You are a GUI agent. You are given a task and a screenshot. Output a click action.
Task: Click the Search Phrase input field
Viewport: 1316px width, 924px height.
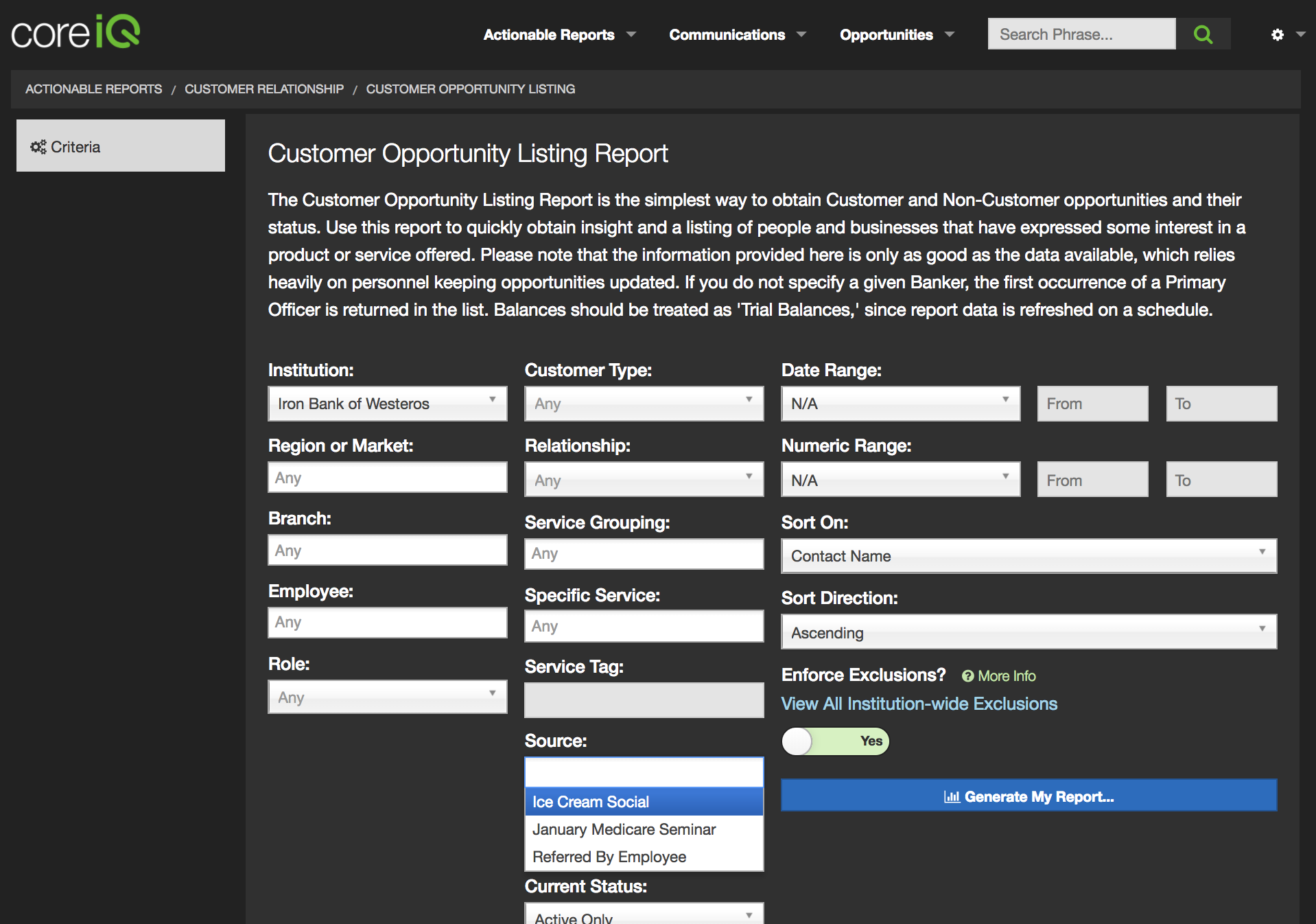tap(1081, 34)
